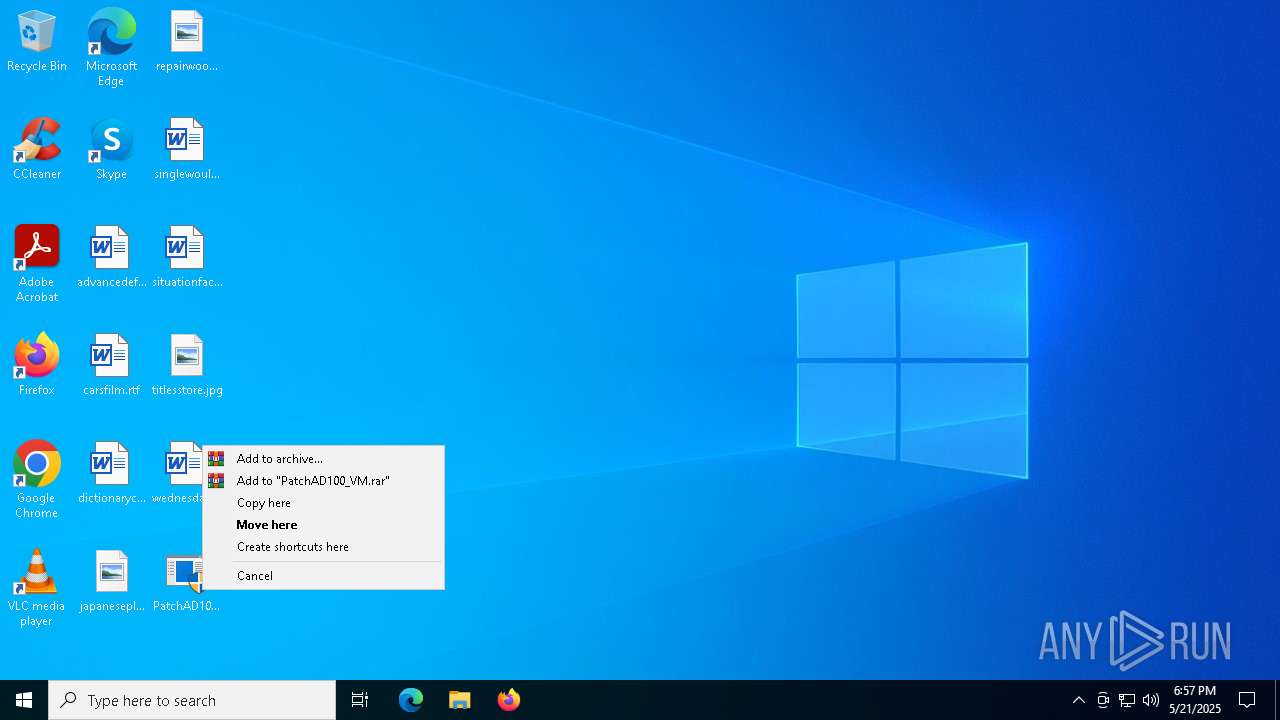Image resolution: width=1280 pixels, height=720 pixels.
Task: Select the CCleaner desktop shortcut
Action: pos(37,150)
